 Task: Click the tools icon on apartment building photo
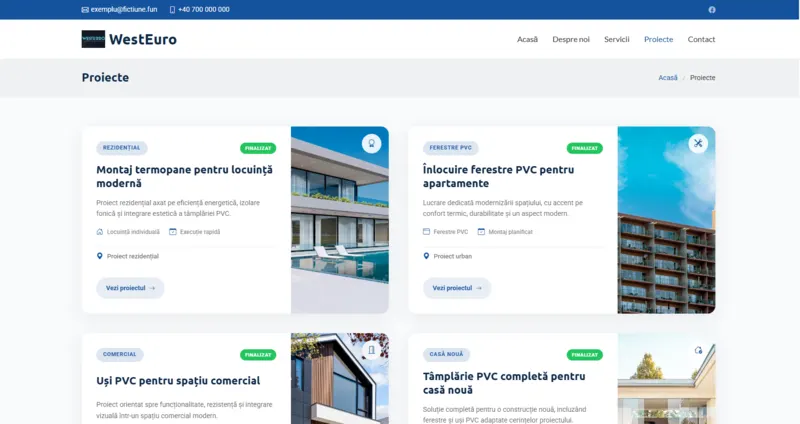(698, 143)
